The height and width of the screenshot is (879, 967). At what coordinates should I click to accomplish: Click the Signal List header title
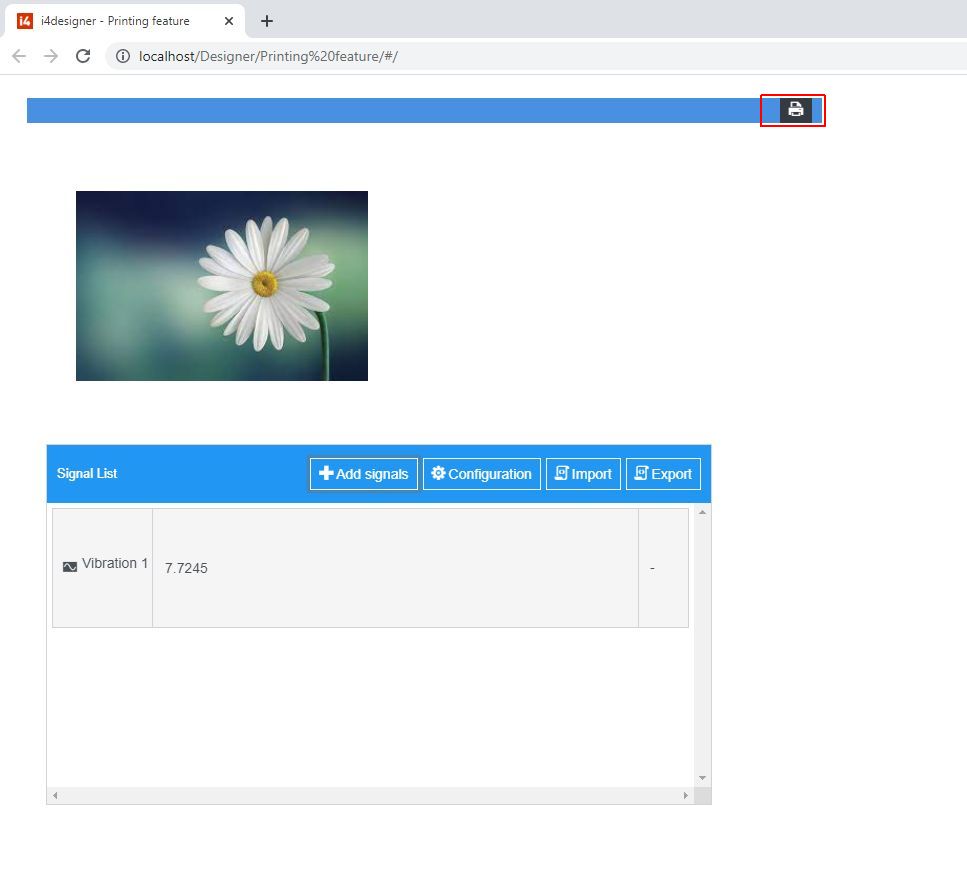click(87, 473)
